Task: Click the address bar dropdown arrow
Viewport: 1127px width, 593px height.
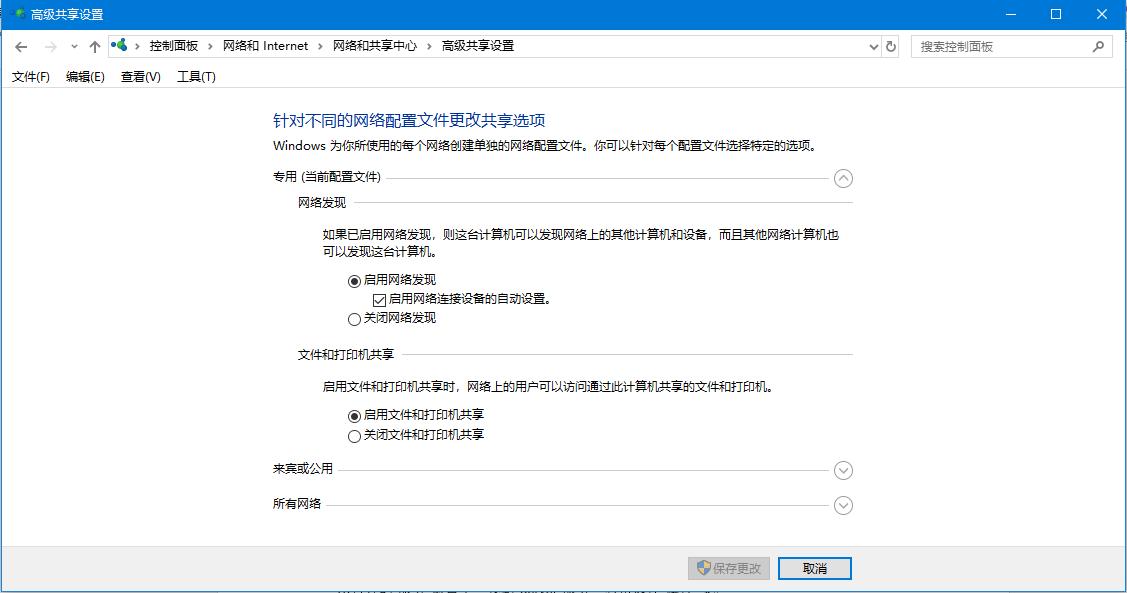Action: (x=873, y=46)
